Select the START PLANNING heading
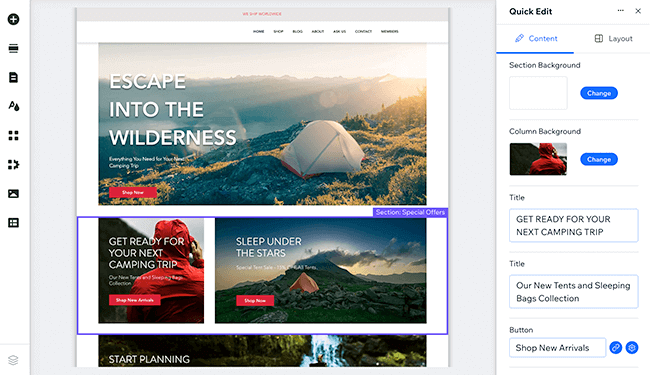Image resolution: width=650 pixels, height=375 pixels. [x=149, y=359]
